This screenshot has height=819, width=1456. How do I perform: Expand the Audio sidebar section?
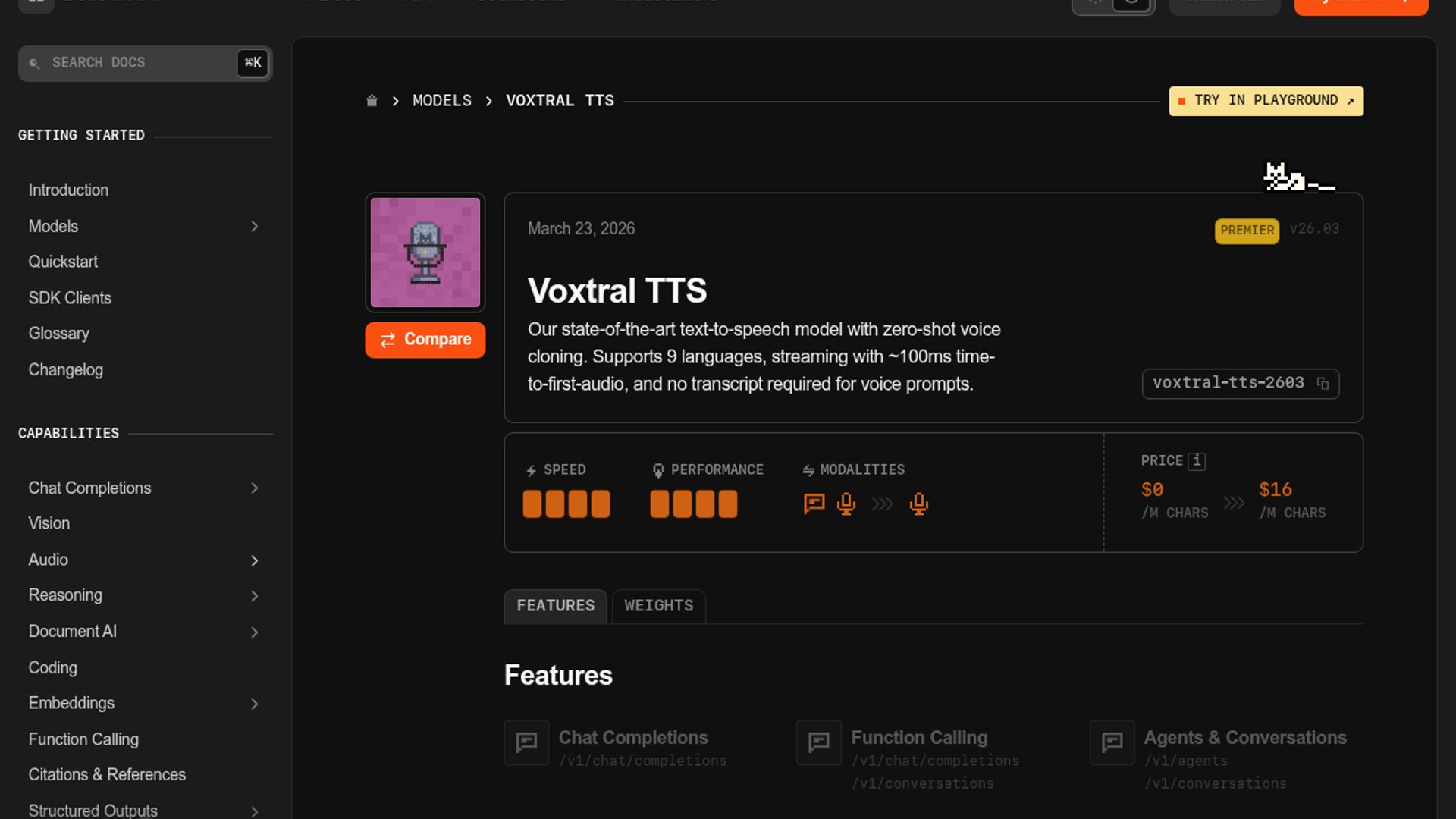(x=255, y=560)
